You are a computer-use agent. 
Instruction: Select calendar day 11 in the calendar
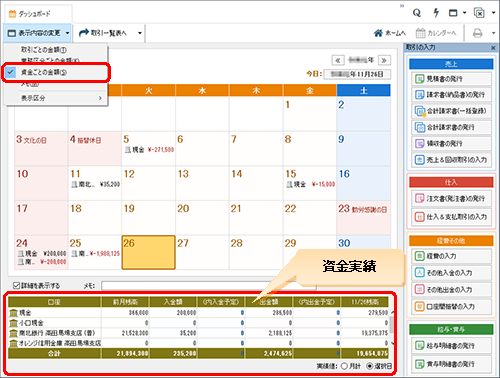pyautogui.click(x=95, y=183)
